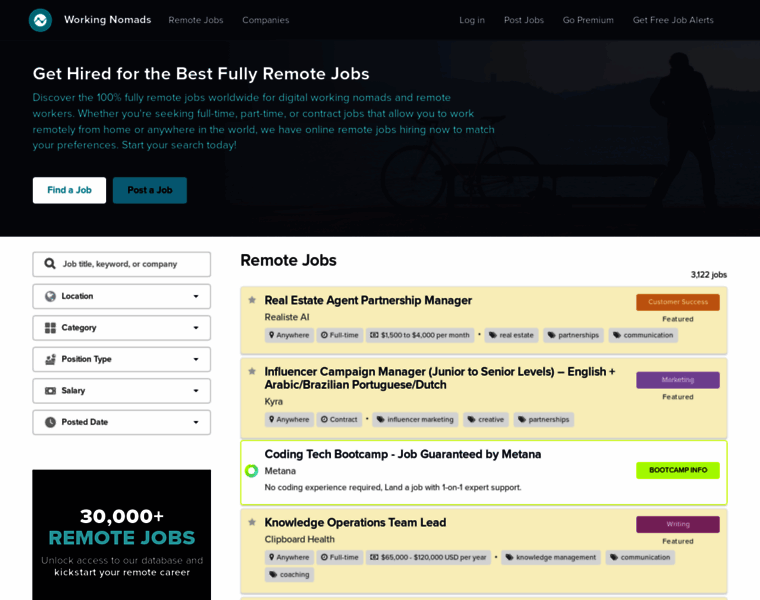This screenshot has height=600, width=760.
Task: Click the influencer marketing tag
Action: (415, 419)
